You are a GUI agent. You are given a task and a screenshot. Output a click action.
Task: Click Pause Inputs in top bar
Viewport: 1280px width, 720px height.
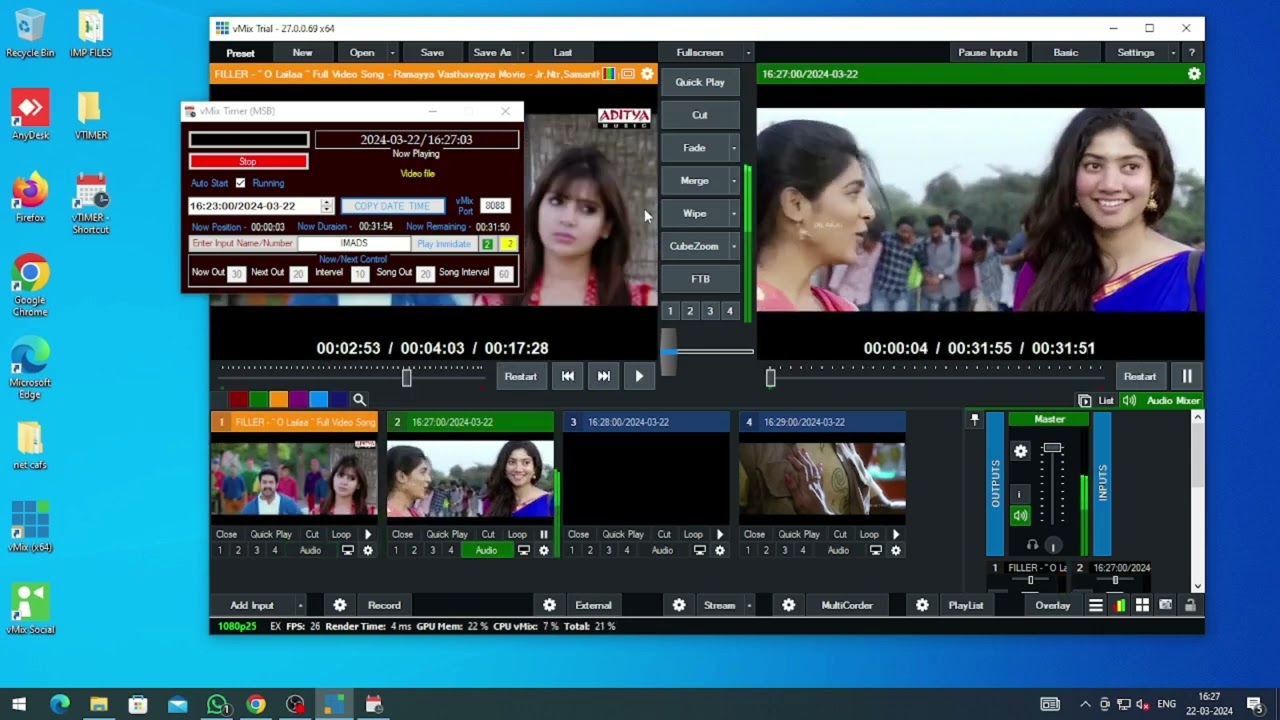(988, 53)
